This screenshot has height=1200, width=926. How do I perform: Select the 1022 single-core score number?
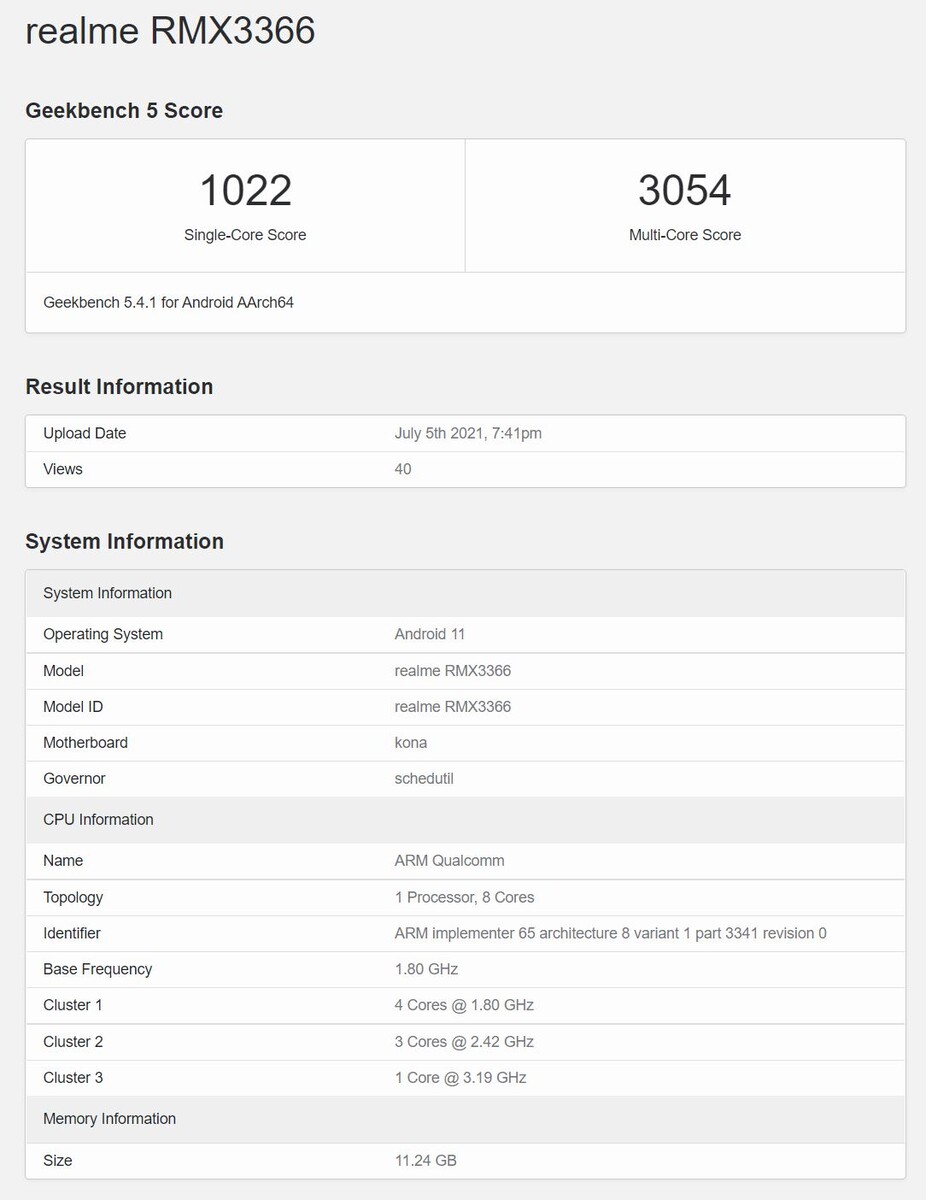tap(245, 190)
